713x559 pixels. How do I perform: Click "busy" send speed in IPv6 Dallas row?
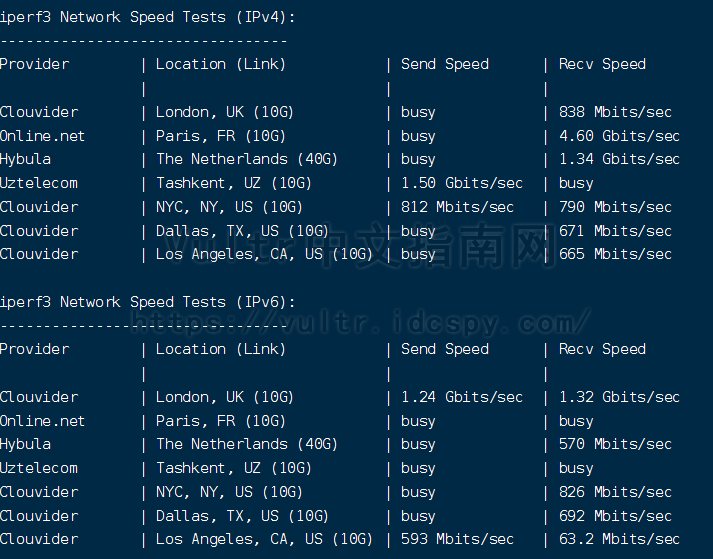click(x=418, y=517)
